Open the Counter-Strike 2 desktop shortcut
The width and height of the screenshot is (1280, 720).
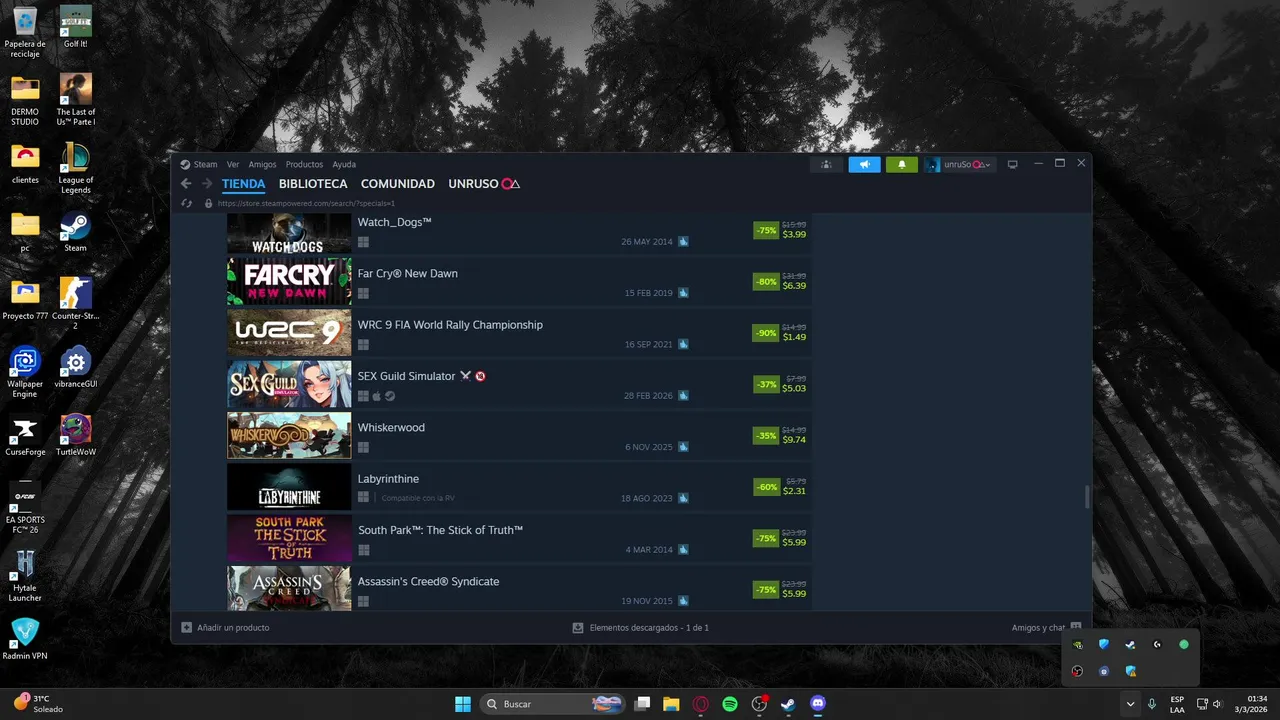click(x=76, y=304)
